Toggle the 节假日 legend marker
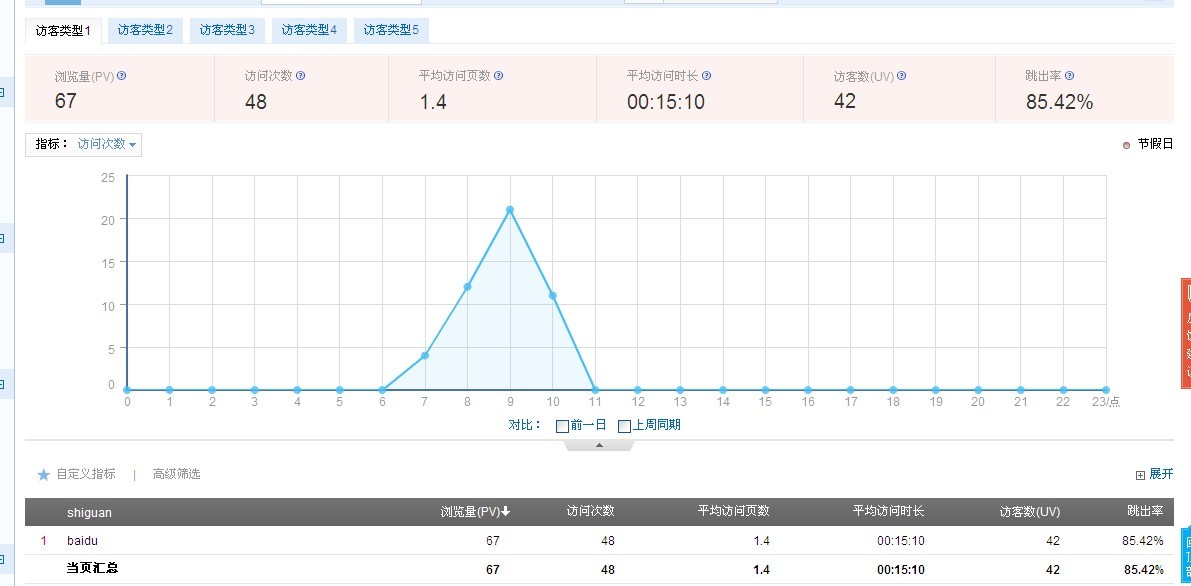 click(x=1127, y=145)
